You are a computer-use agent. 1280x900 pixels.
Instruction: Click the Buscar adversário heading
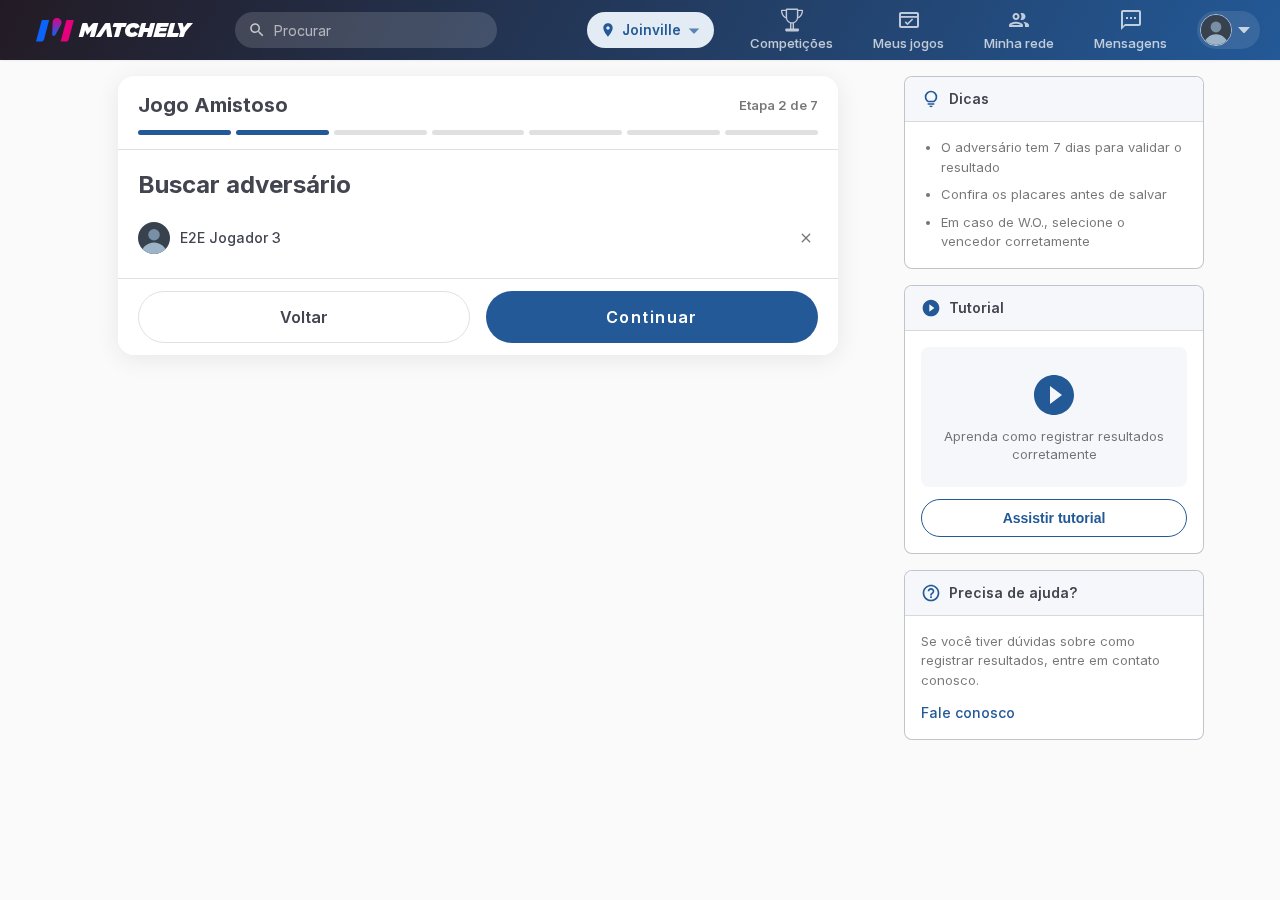click(244, 185)
